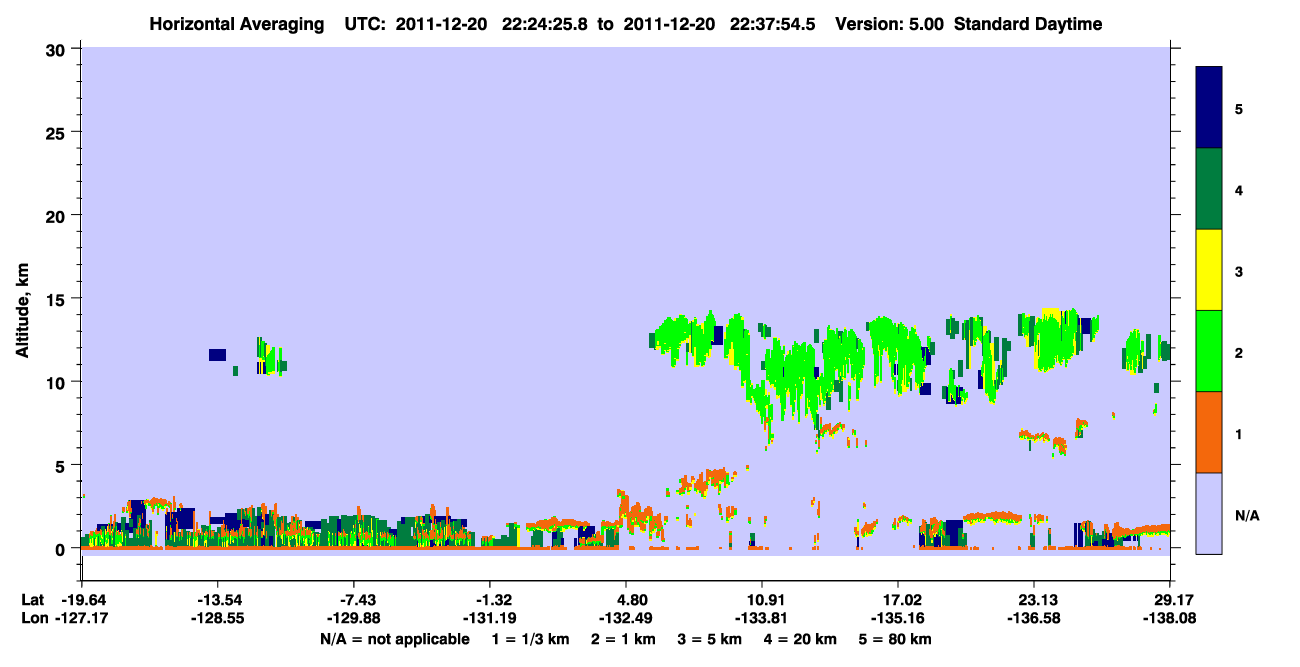Viewport: 1300px width, 667px height.
Task: Click the y-axis tick label 30
Action: coord(58,48)
